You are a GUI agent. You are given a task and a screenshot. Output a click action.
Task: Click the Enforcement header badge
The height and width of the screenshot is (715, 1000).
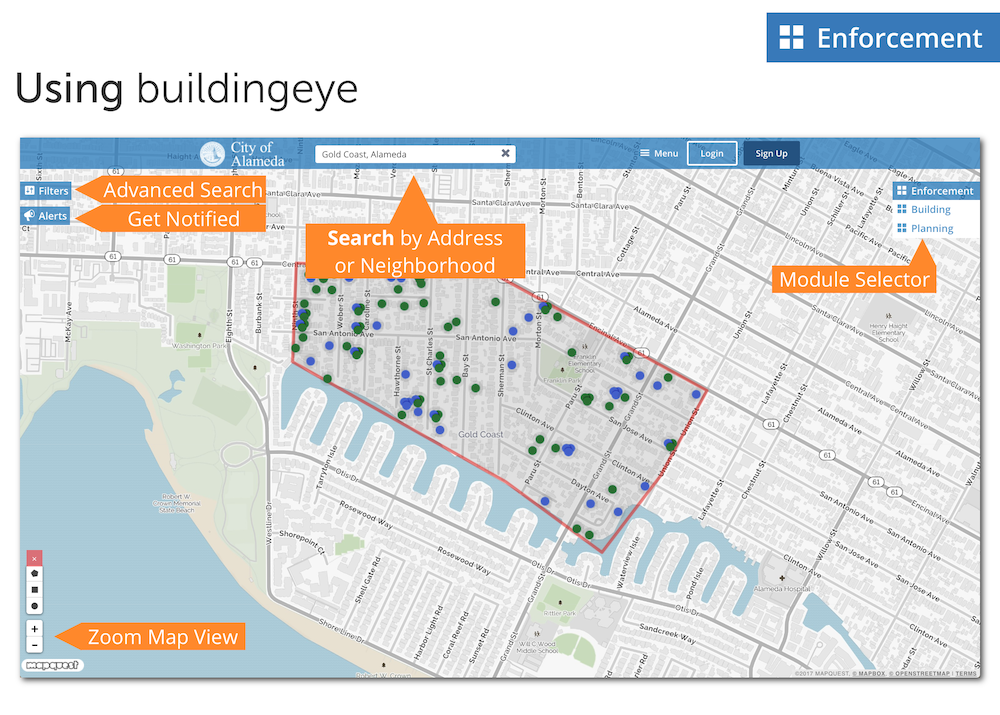(x=883, y=38)
